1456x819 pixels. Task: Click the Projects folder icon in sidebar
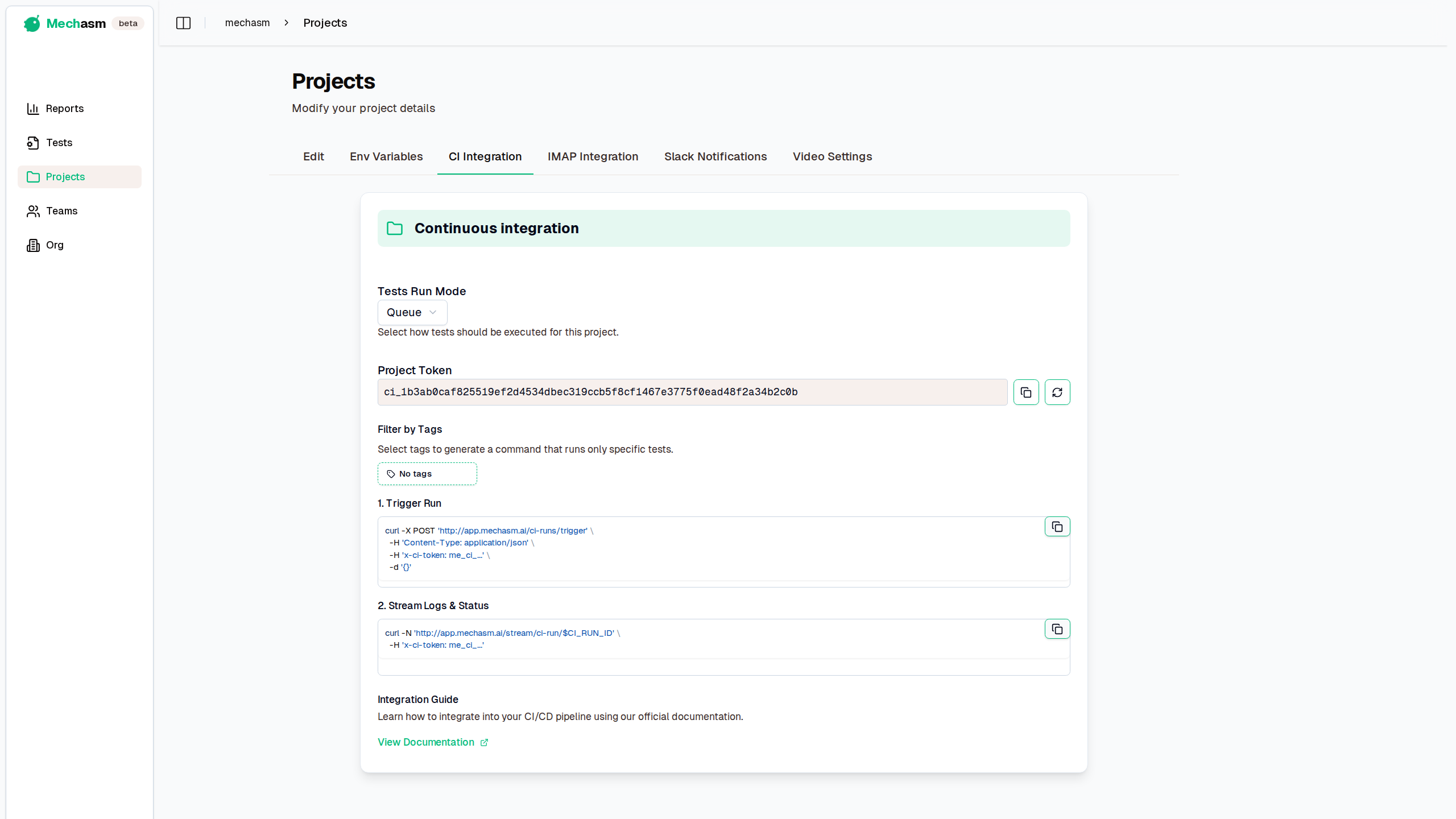click(x=33, y=177)
